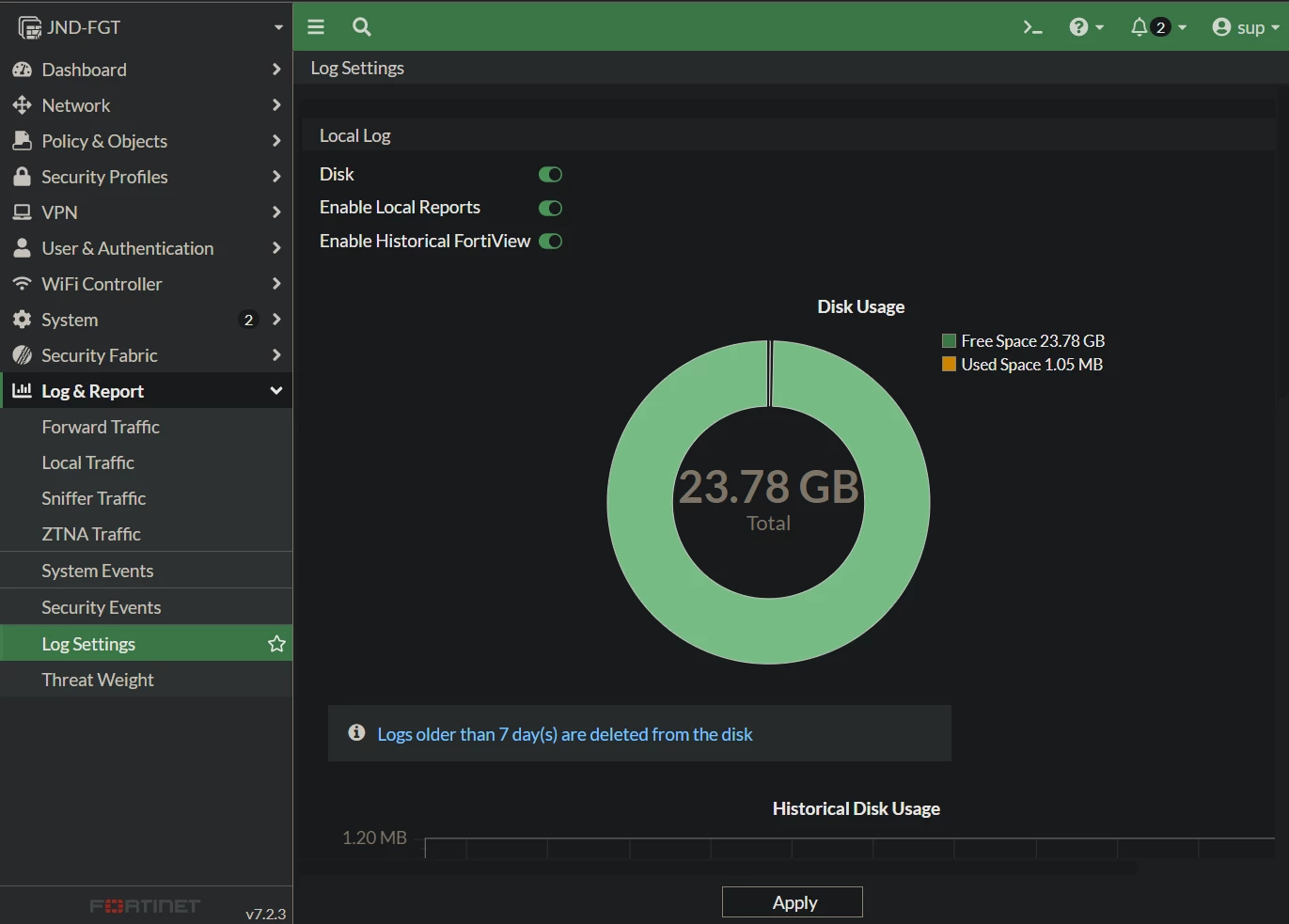Expand the Security Profiles chevron

click(x=276, y=177)
